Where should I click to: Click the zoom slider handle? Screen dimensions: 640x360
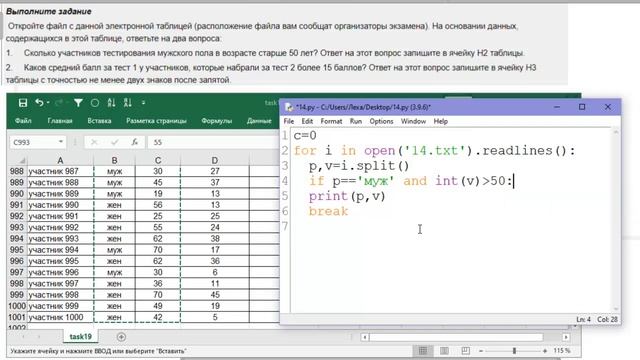[514, 351]
